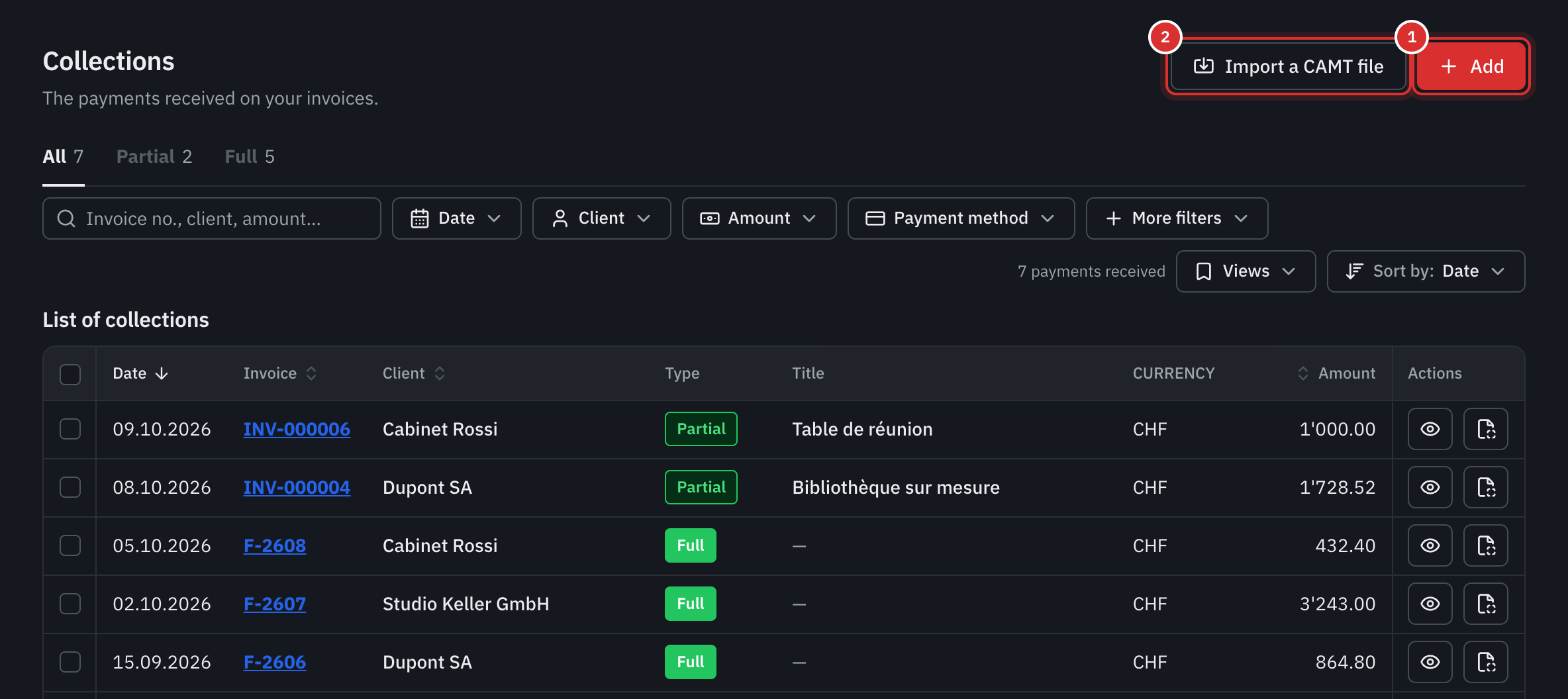Open the document action for INV-000006
This screenshot has height=699, width=1568.
click(x=1485, y=429)
